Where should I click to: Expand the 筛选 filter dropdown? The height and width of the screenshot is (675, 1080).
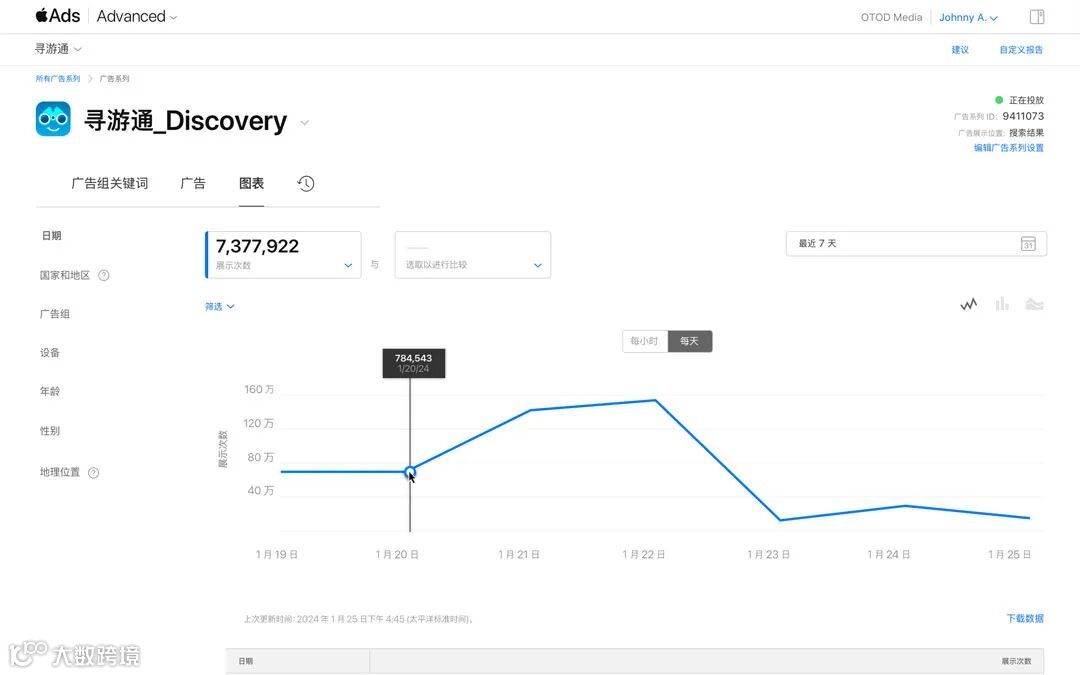point(220,307)
